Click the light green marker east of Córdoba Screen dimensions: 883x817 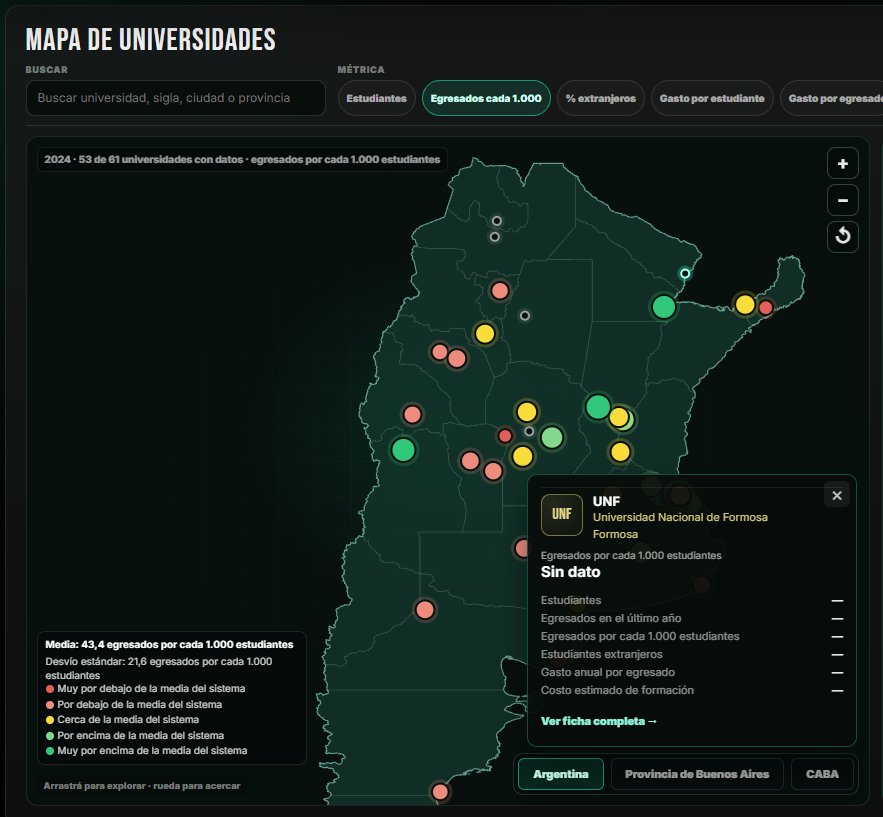pyautogui.click(x=551, y=437)
